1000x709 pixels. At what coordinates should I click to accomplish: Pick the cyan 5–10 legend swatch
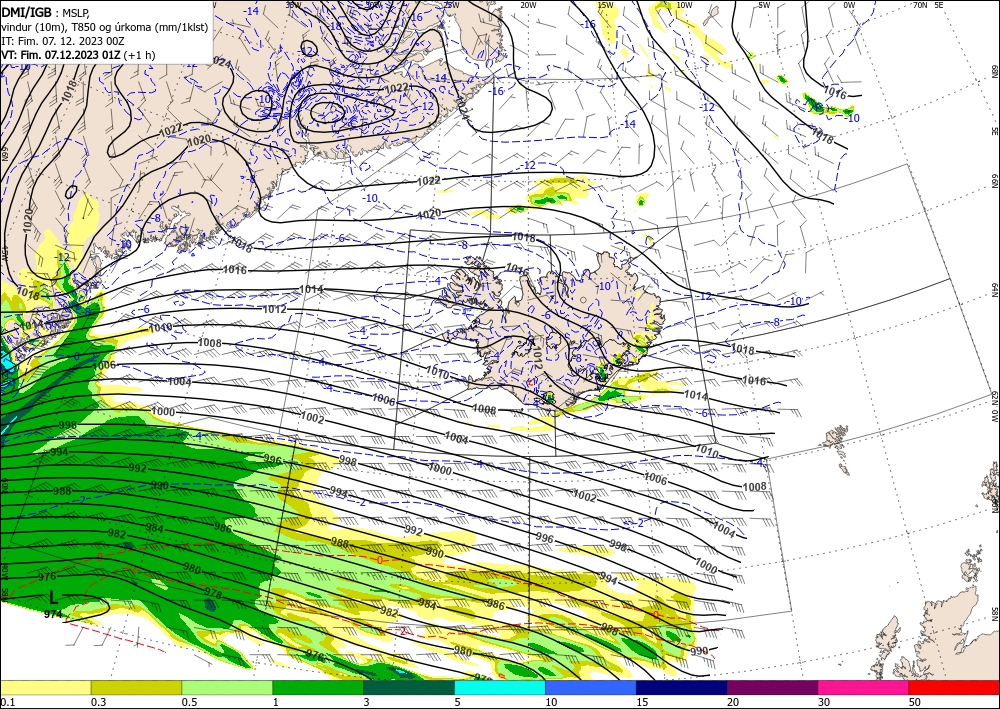pos(500,687)
